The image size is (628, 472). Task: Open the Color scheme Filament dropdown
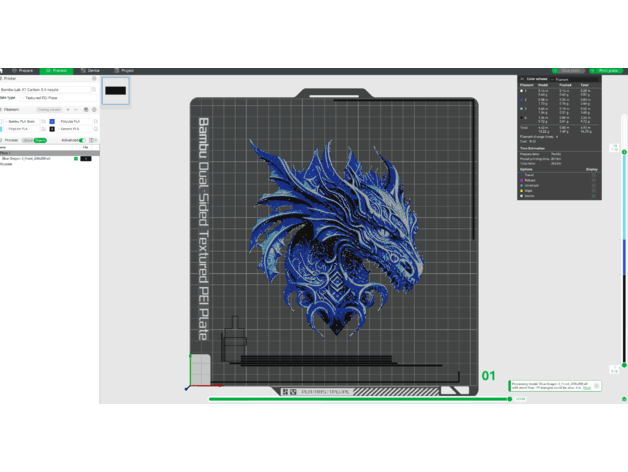574,79
